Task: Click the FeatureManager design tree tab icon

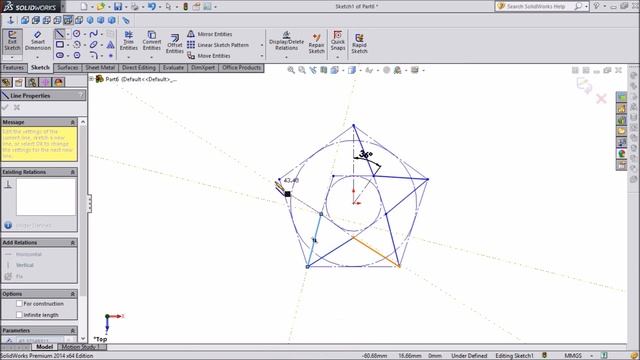Action: 6,82
